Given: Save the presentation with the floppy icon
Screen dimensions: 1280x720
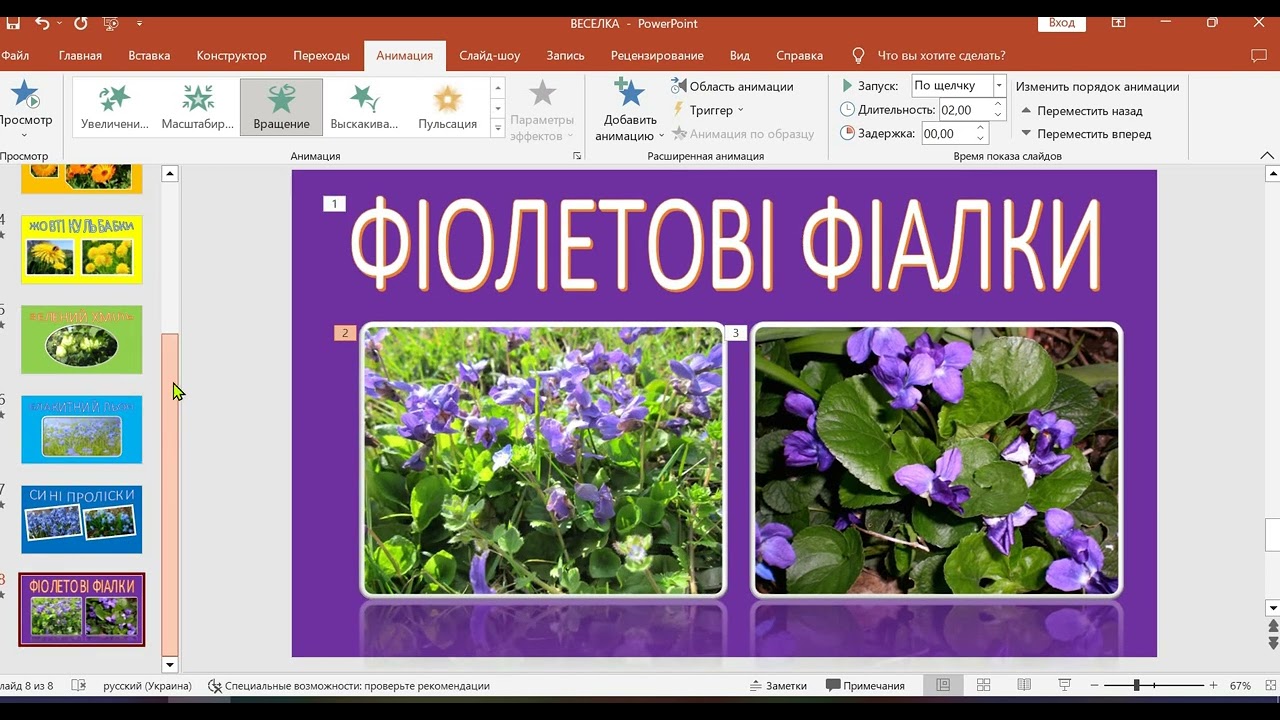Looking at the screenshot, I should [12, 22].
